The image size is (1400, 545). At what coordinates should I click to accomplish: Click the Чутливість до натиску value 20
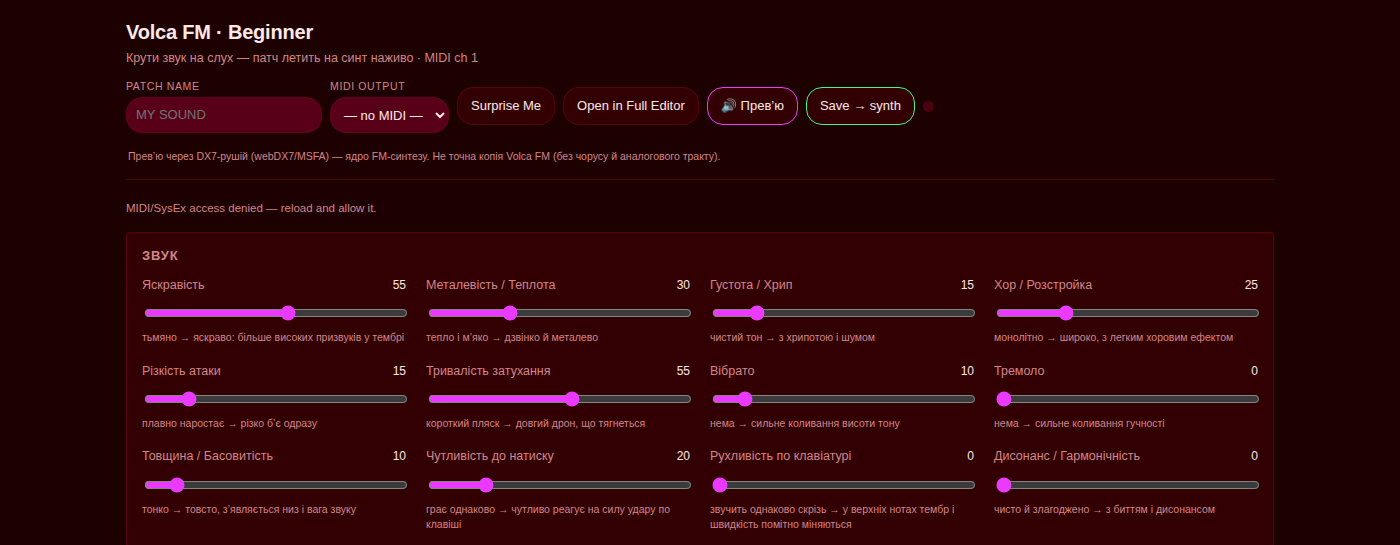pos(683,456)
